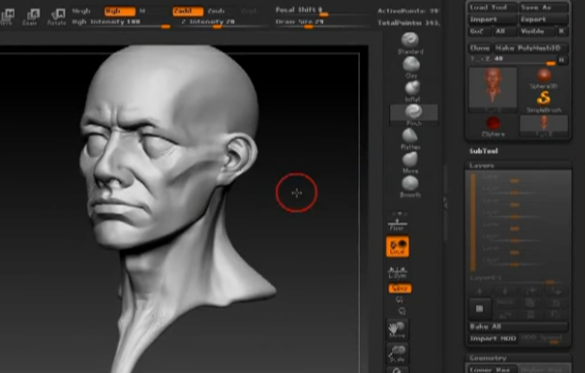
Task: Click the Visible button
Action: pos(537,31)
